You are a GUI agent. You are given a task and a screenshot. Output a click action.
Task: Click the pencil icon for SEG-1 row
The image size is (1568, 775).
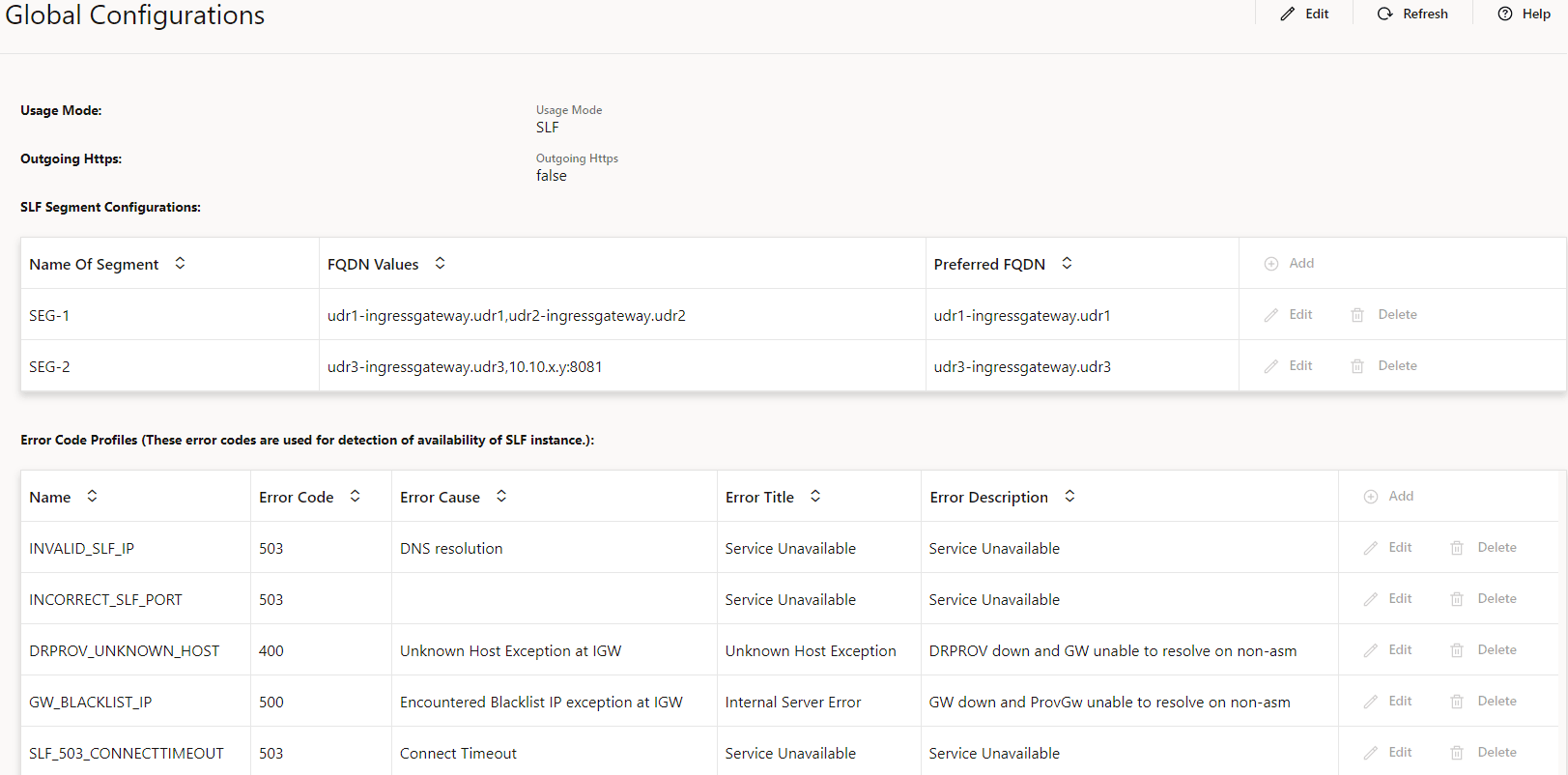tap(1271, 315)
